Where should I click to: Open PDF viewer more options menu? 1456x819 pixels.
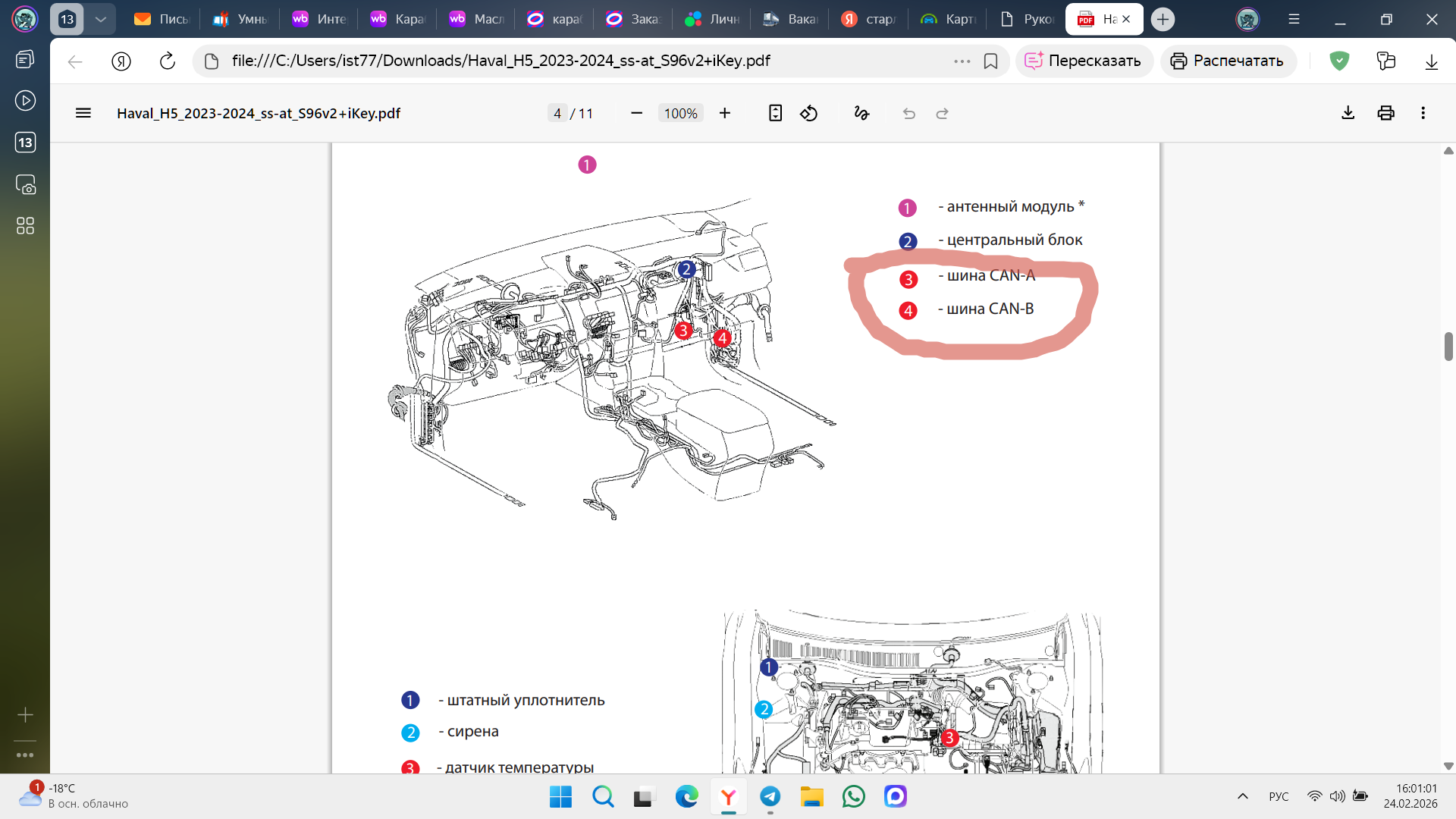pos(1423,114)
